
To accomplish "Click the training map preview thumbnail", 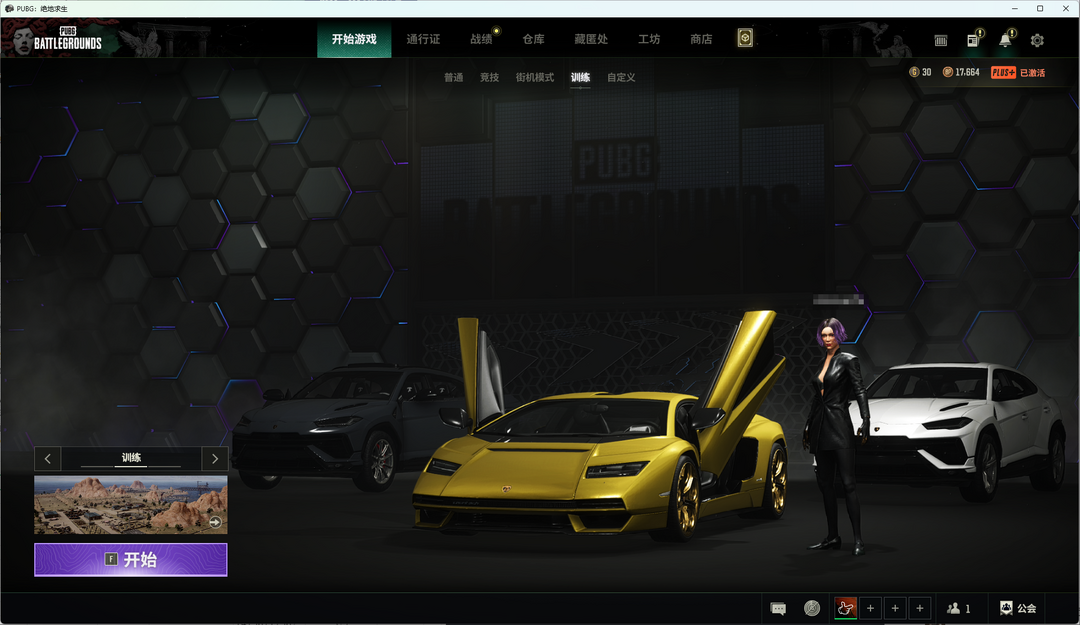I will pos(130,505).
